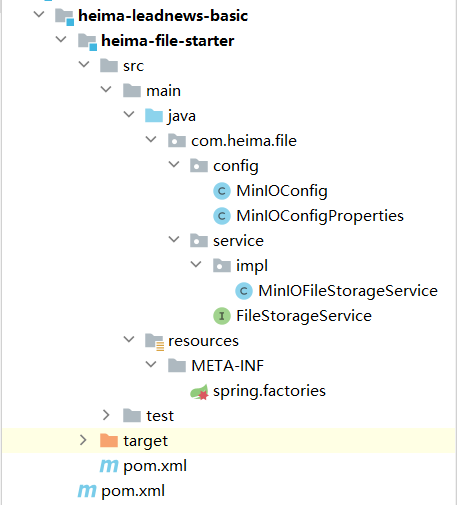This screenshot has height=505, width=457.
Task: Click the blue java source folder icon
Action: pos(154,116)
